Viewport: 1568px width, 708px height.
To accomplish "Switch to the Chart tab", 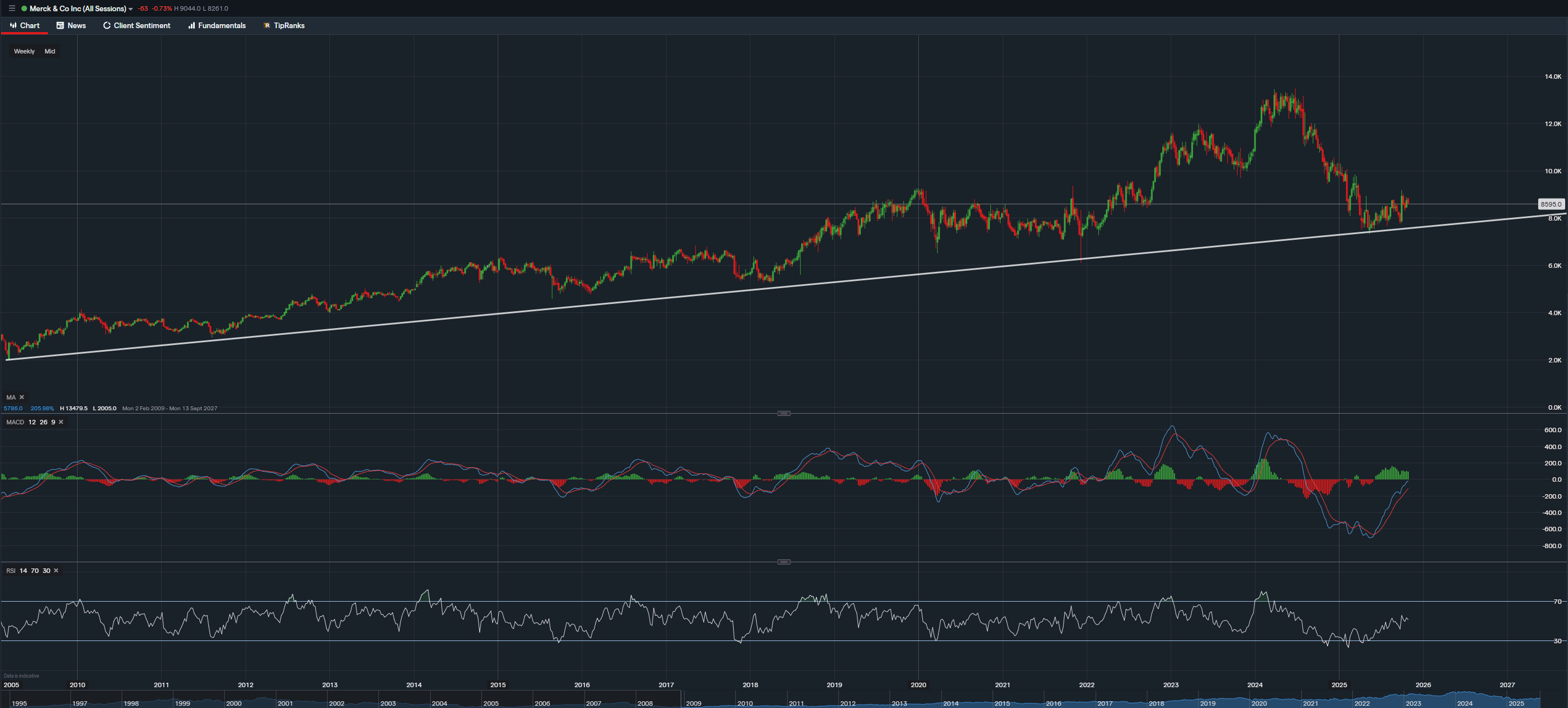I will pos(25,25).
